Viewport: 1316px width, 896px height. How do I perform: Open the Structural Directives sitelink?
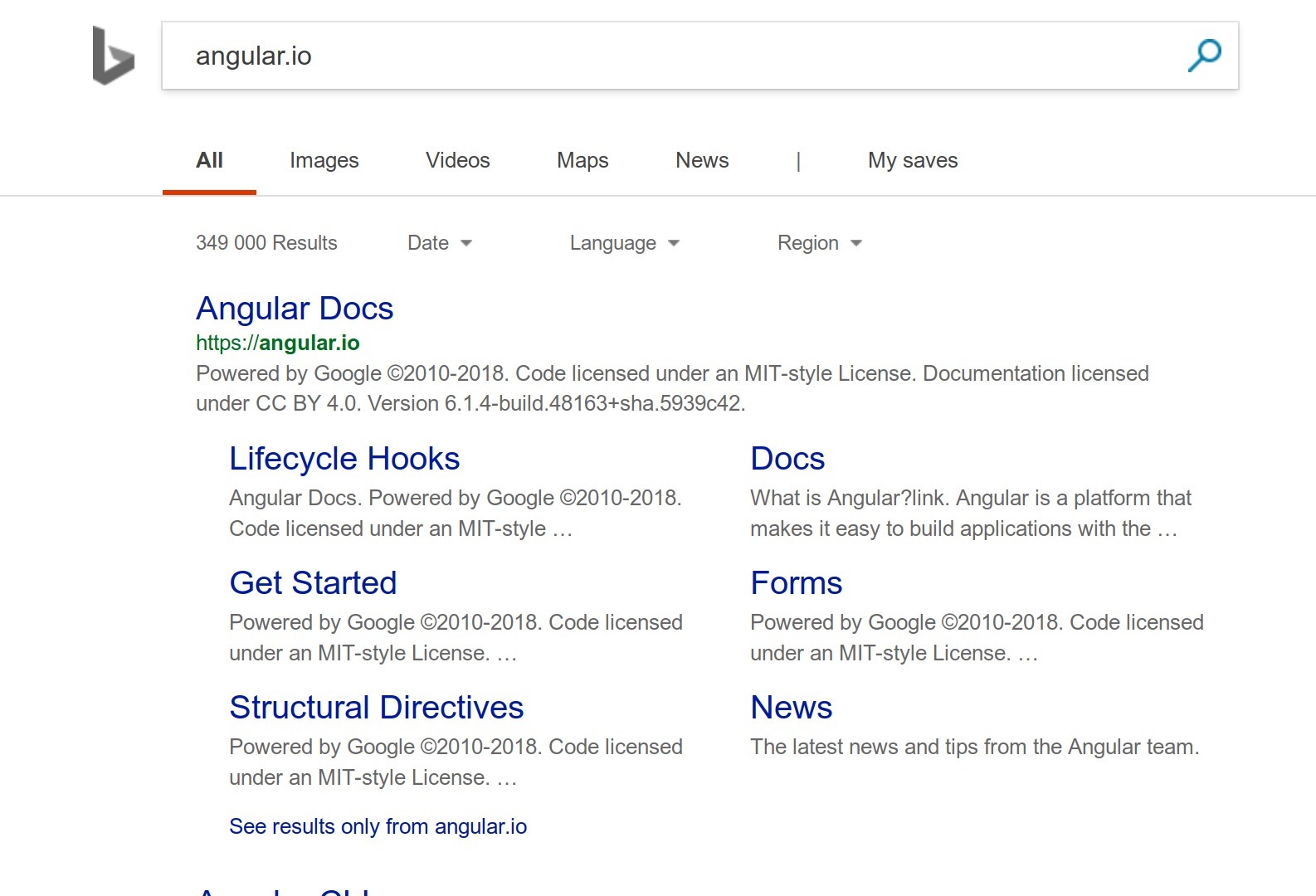click(x=377, y=708)
